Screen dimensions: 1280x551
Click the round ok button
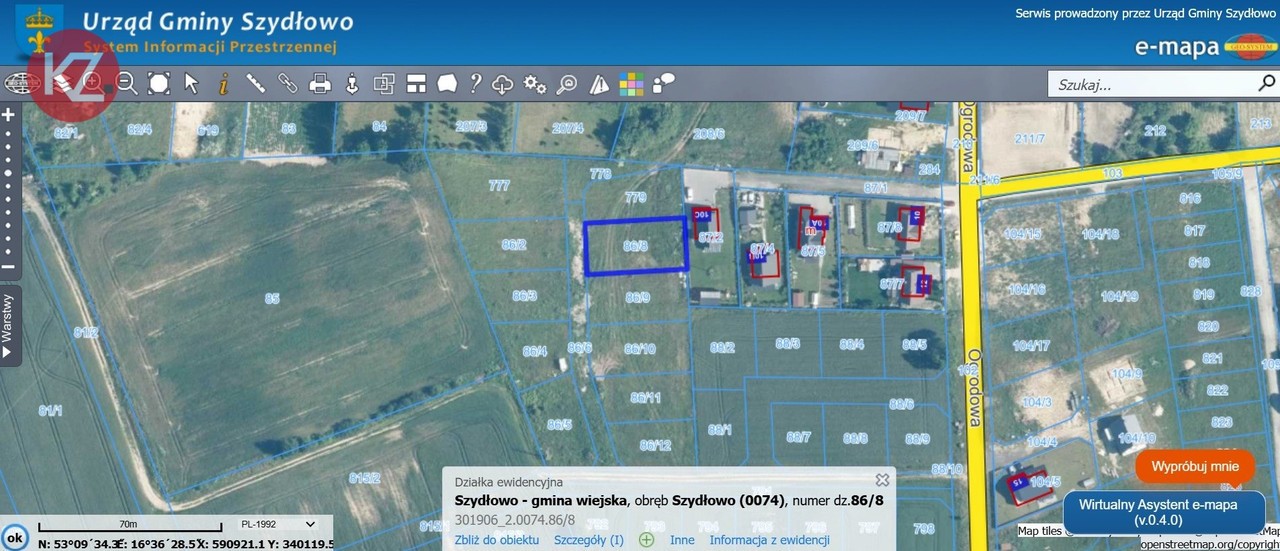pos(14,537)
